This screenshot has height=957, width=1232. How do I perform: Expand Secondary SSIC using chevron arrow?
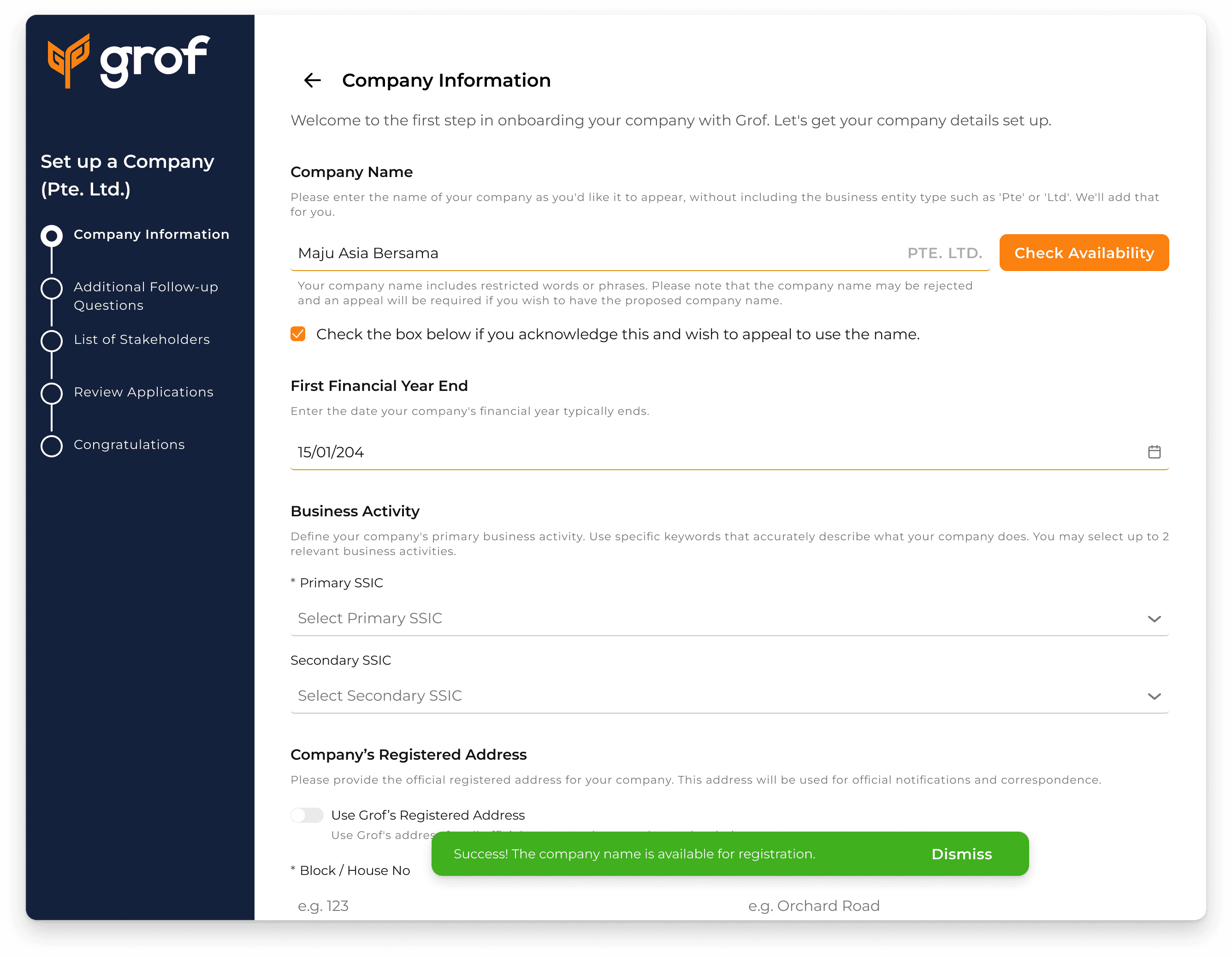coord(1154,697)
